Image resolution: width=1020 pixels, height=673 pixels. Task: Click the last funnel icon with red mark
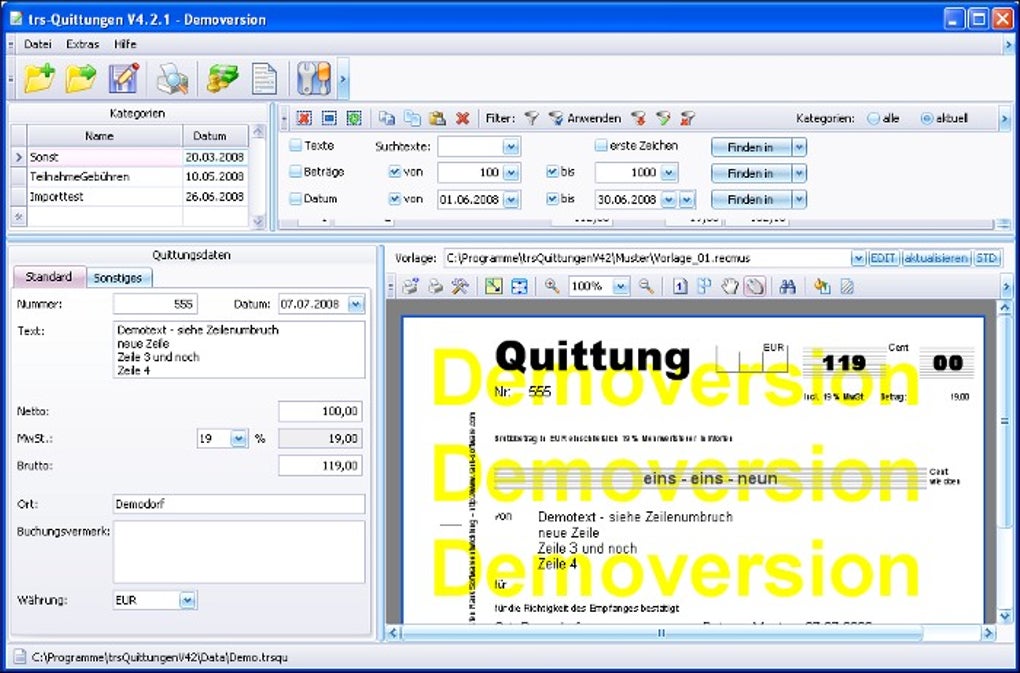(x=688, y=118)
